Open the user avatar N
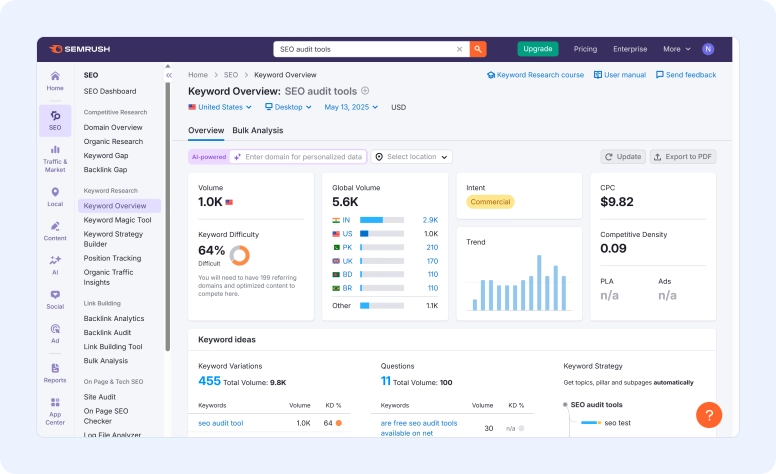This screenshot has height=474, width=776. [708, 49]
